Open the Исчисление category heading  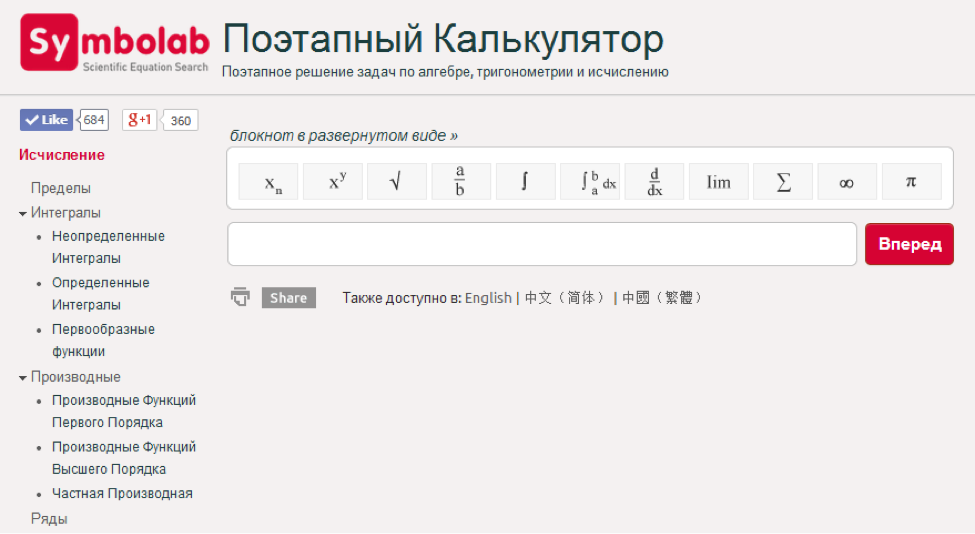click(x=62, y=155)
